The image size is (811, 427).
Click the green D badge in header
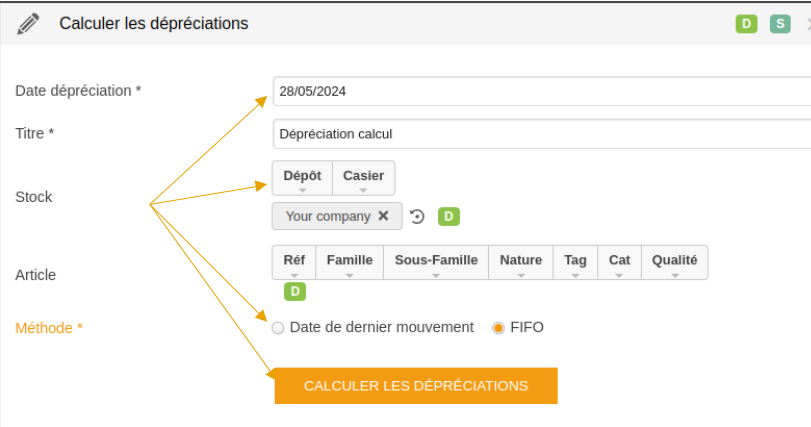(746, 24)
